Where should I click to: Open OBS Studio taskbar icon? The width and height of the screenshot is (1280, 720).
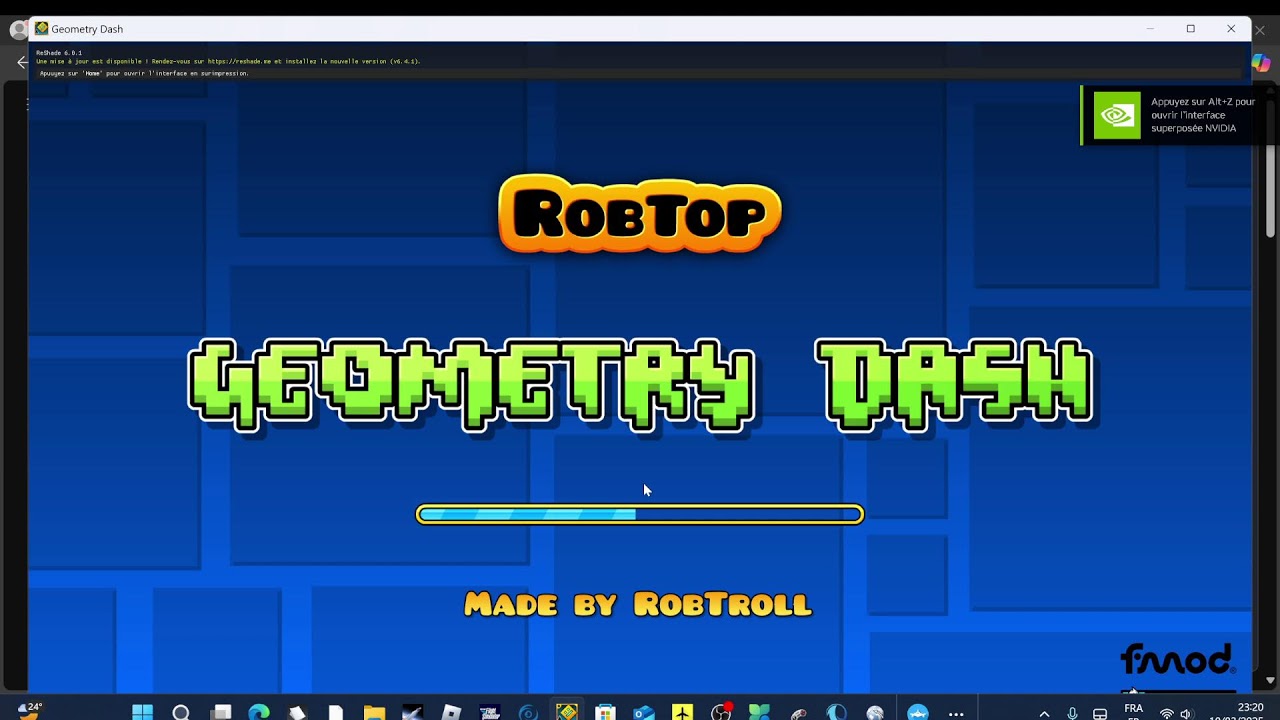click(721, 712)
